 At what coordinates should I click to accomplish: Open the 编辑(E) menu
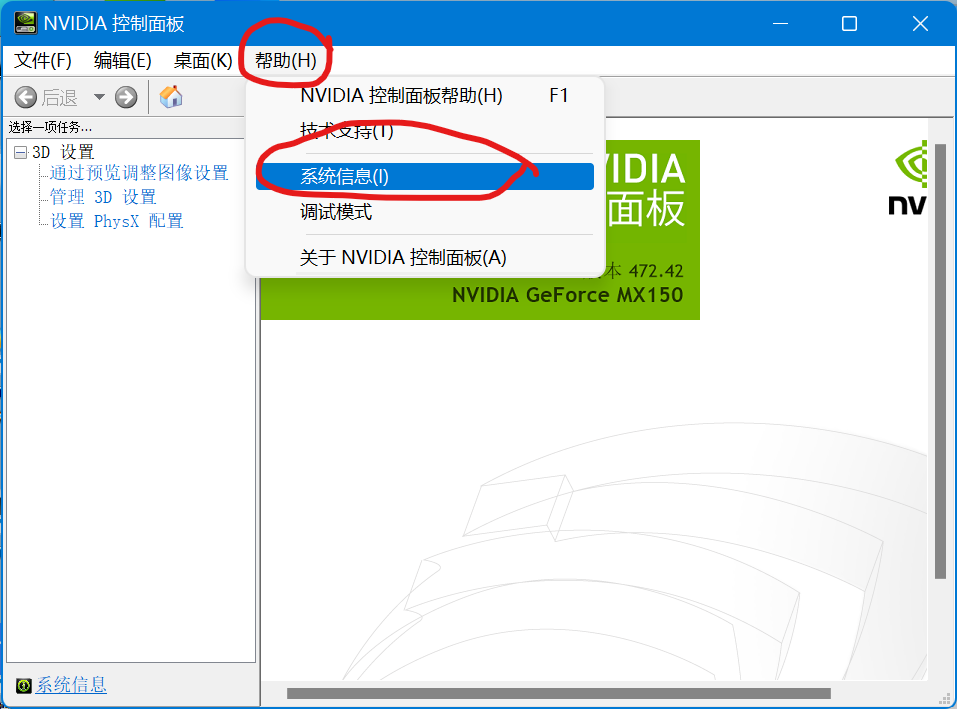pyautogui.click(x=123, y=60)
